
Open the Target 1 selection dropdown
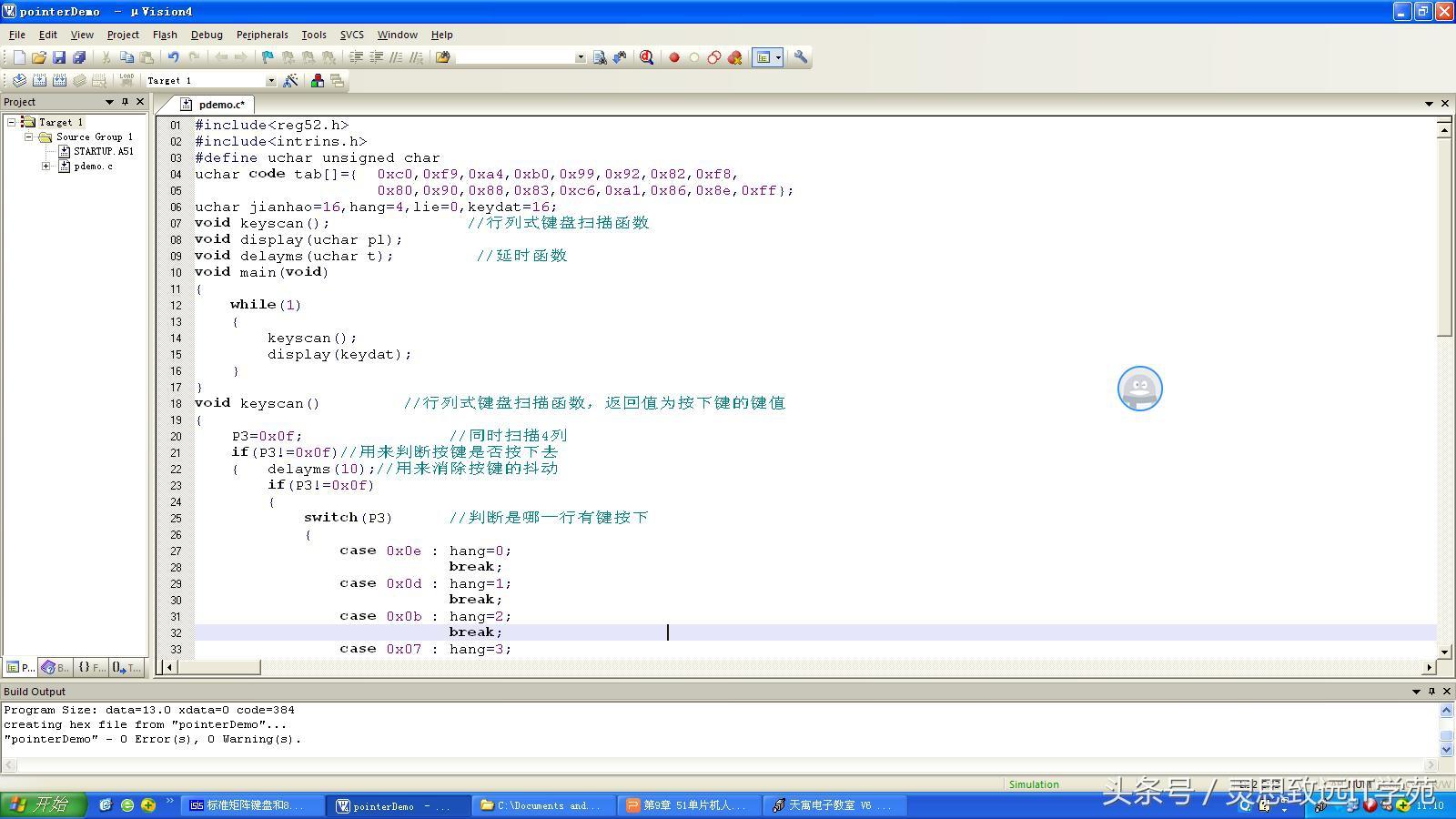pyautogui.click(x=270, y=81)
